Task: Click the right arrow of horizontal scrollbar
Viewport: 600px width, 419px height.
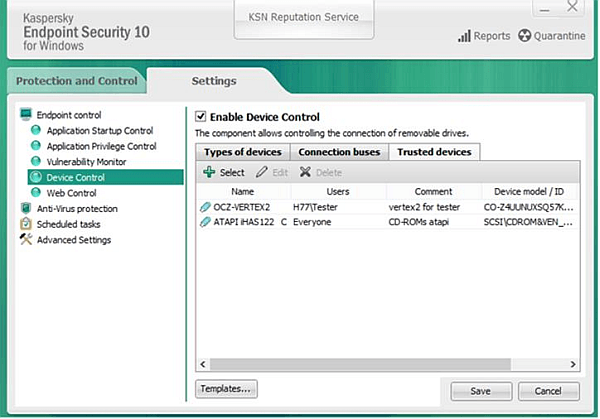Action: pyautogui.click(x=573, y=364)
